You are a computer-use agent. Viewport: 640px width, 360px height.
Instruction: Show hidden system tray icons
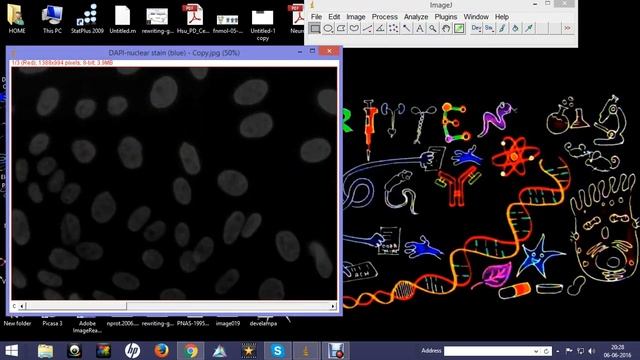(x=558, y=351)
